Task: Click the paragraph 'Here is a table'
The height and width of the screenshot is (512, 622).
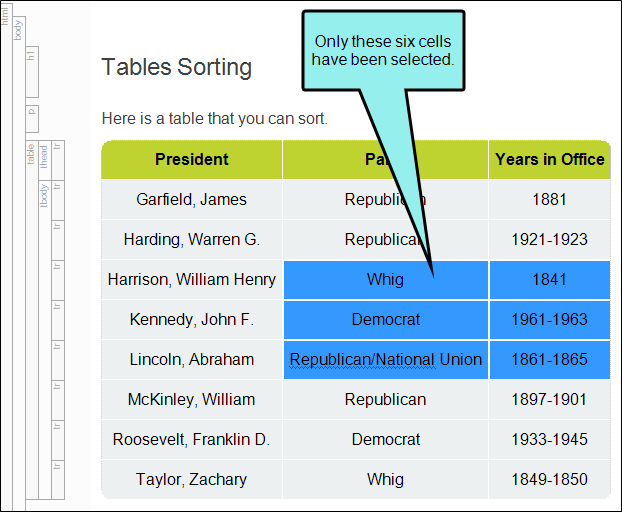Action: [x=215, y=119]
